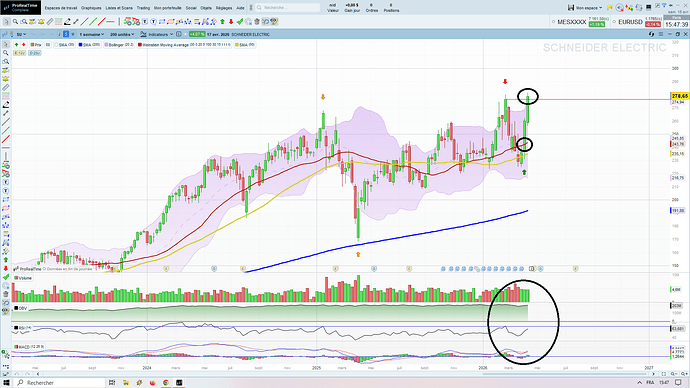This screenshot has height=388, width=690.
Task: Place a red down arrow on chart
Action: click(x=231, y=22)
